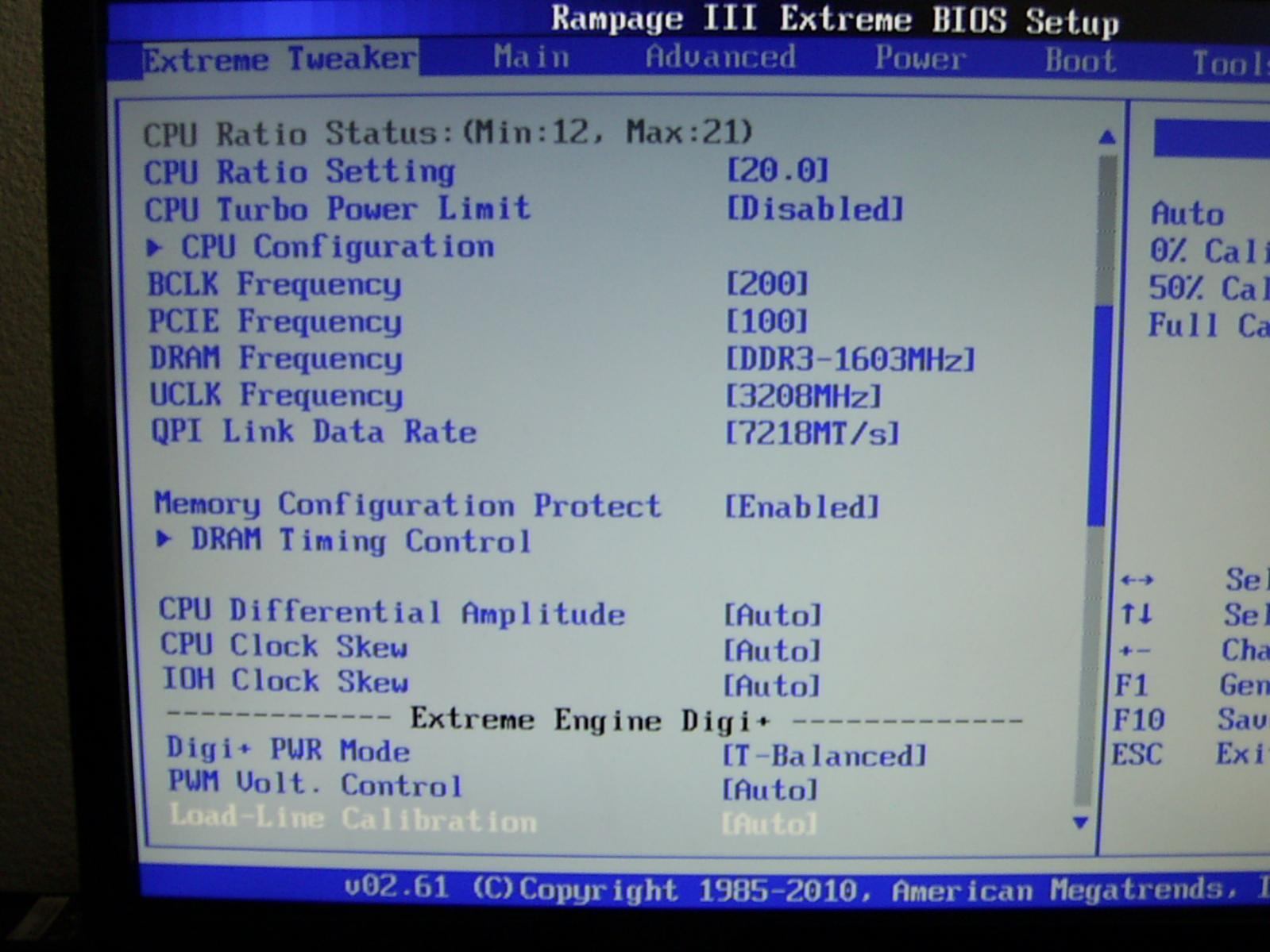
Task: Select the PWM Volt. Control label
Action: click(x=315, y=784)
